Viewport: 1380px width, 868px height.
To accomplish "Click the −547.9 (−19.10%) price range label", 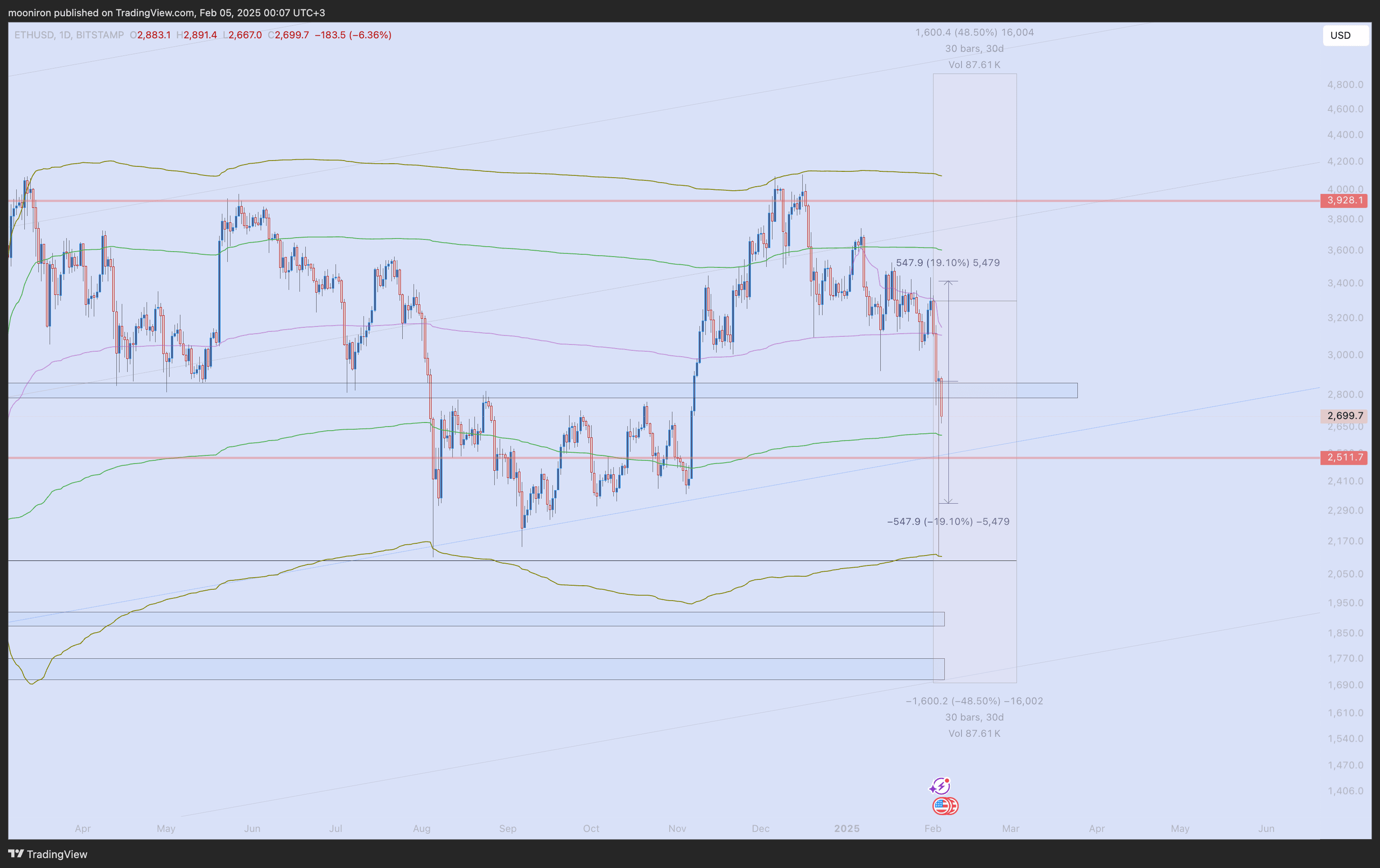I will click(948, 521).
